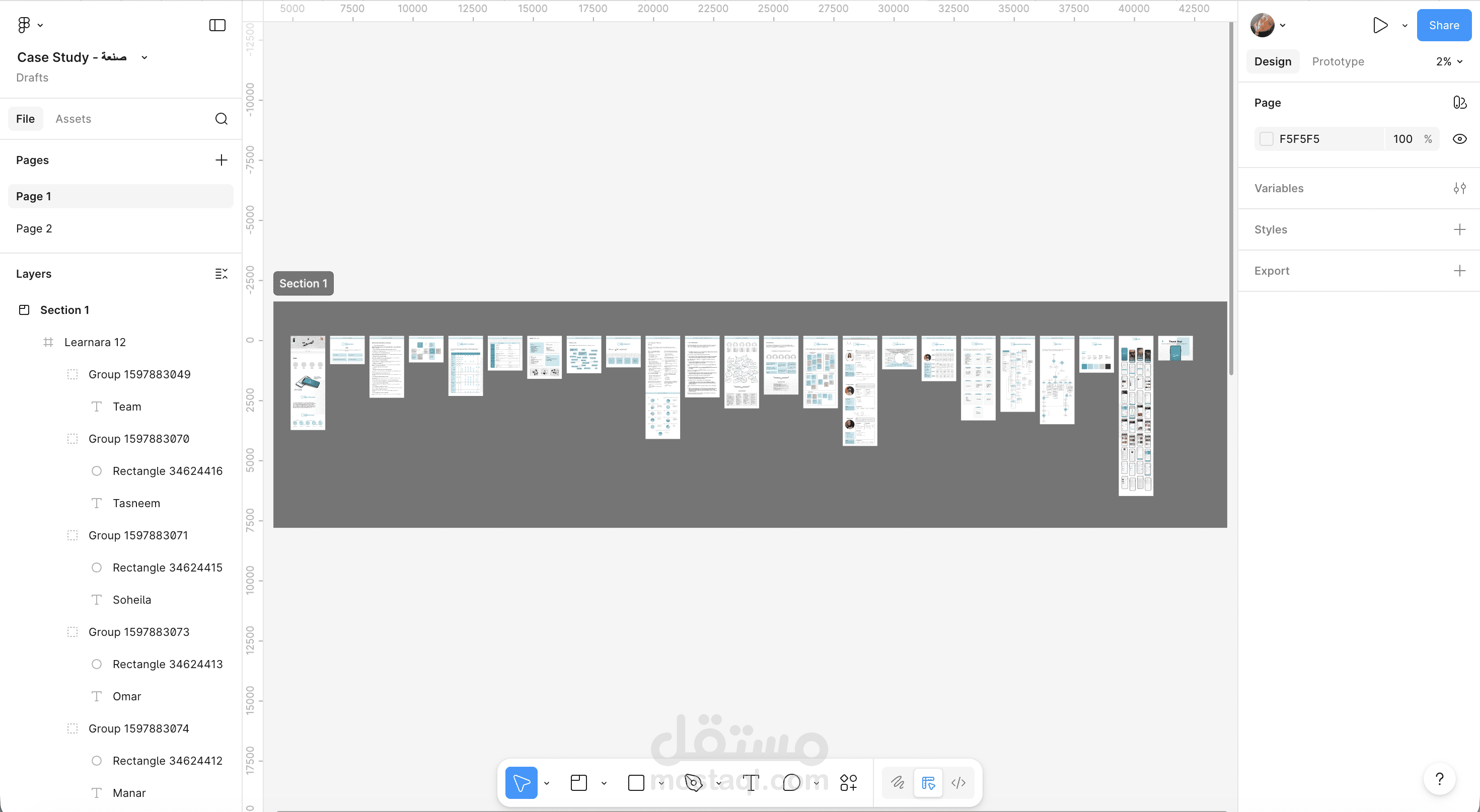Open the zoom level 2% dropdown

click(1449, 61)
